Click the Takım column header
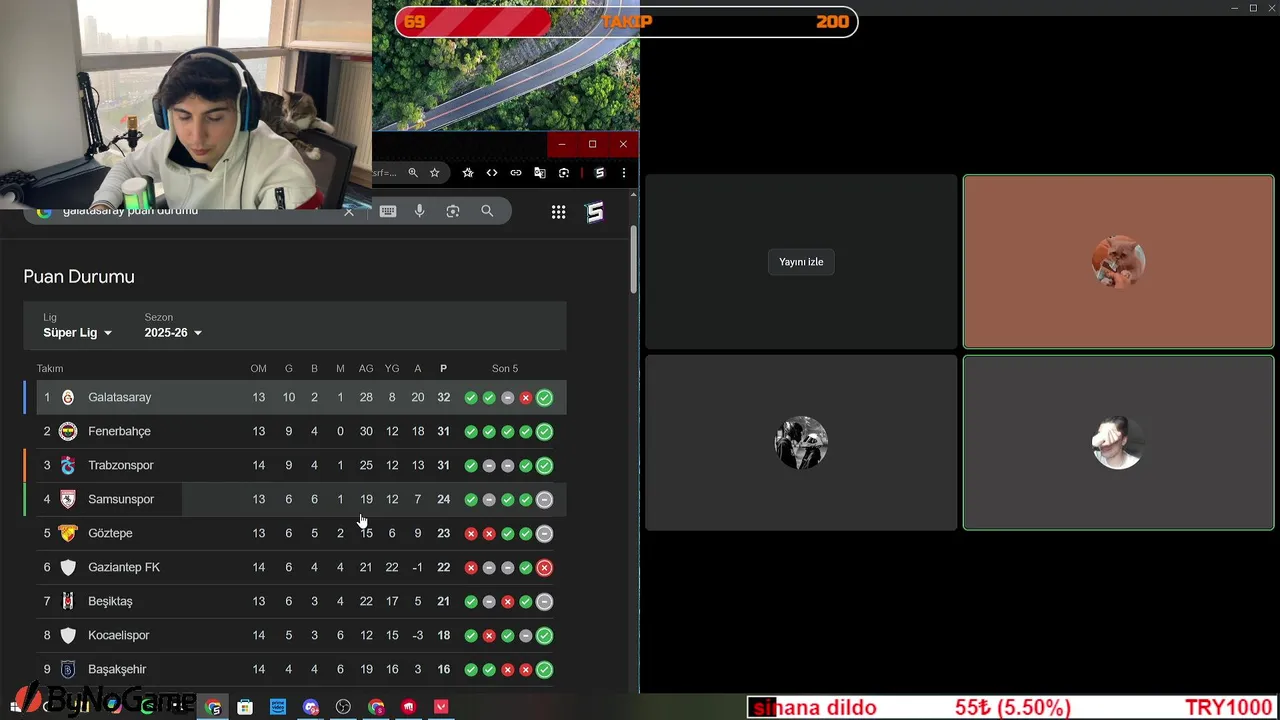Viewport: 1280px width, 720px height. pyautogui.click(x=50, y=369)
